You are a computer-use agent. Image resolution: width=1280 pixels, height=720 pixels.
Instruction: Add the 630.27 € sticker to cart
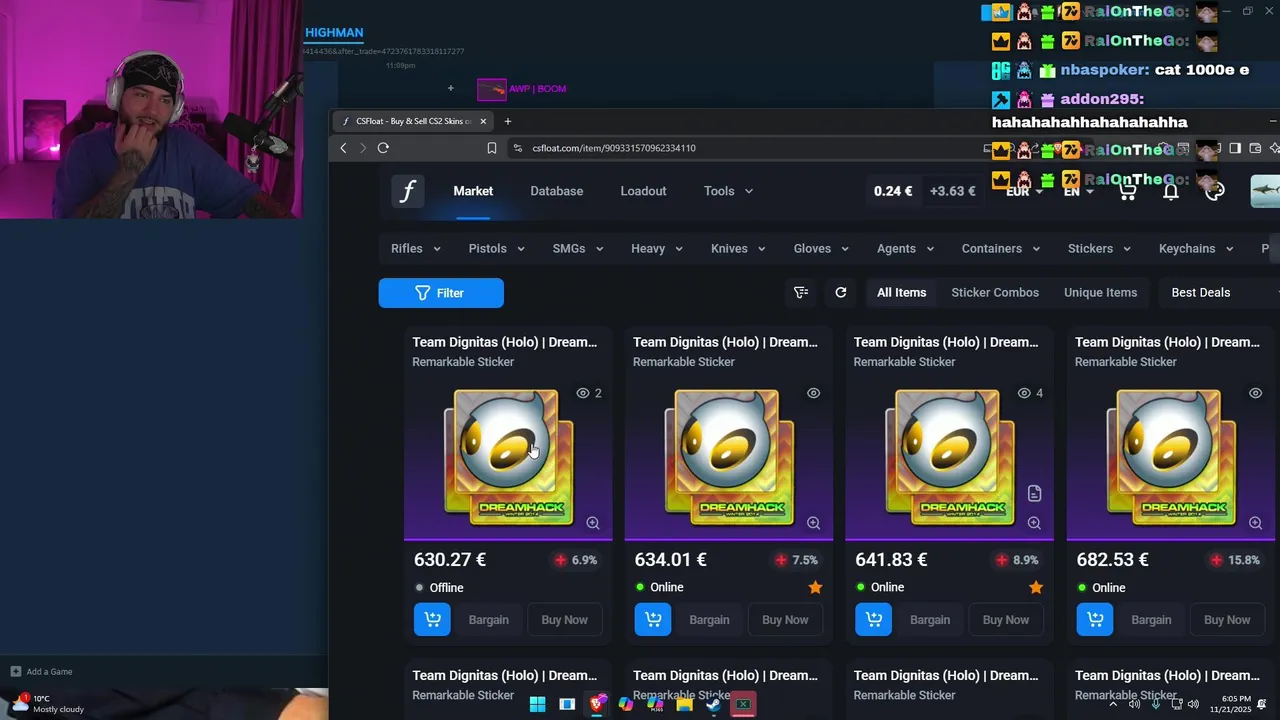432,620
